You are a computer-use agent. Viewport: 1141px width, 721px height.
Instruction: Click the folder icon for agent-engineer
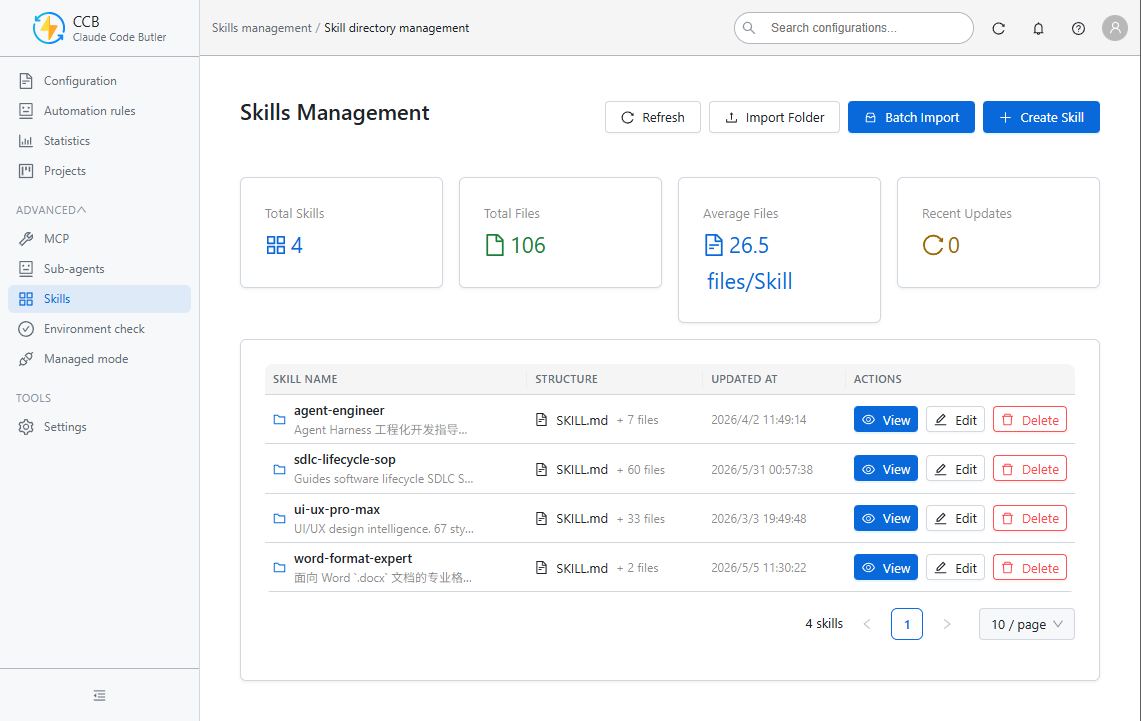click(x=279, y=420)
